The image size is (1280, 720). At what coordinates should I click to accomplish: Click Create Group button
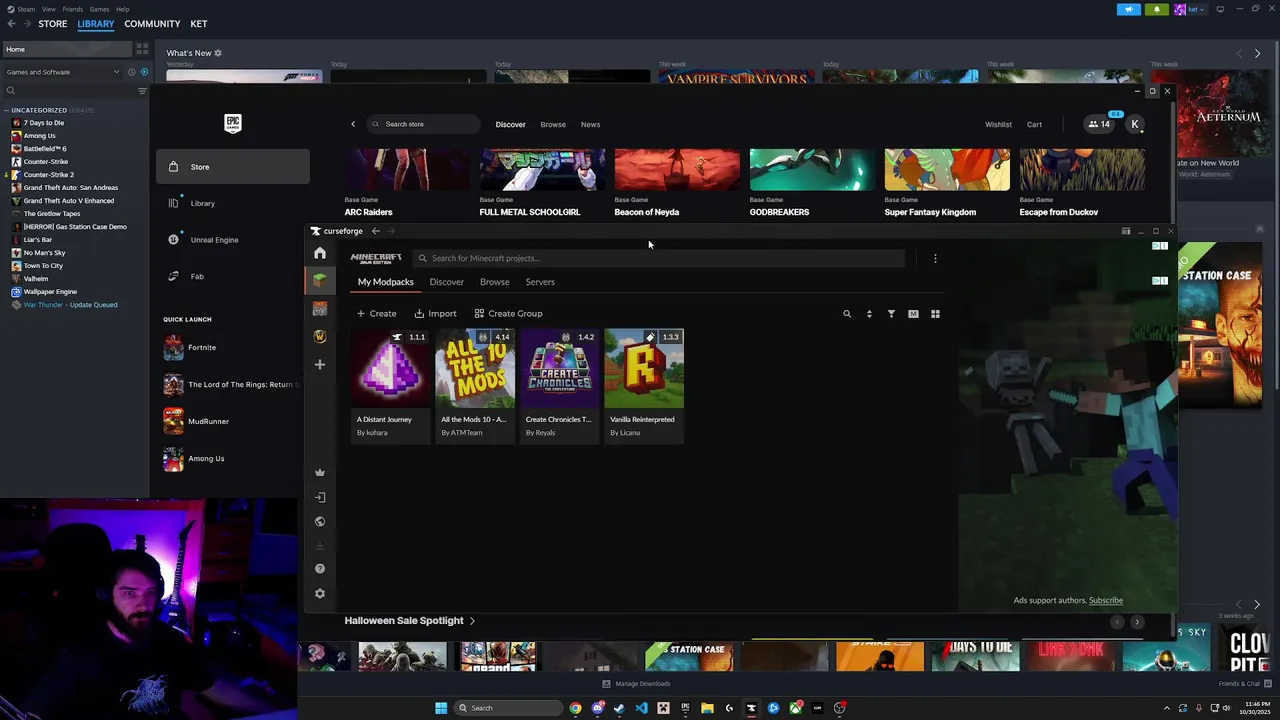(508, 314)
